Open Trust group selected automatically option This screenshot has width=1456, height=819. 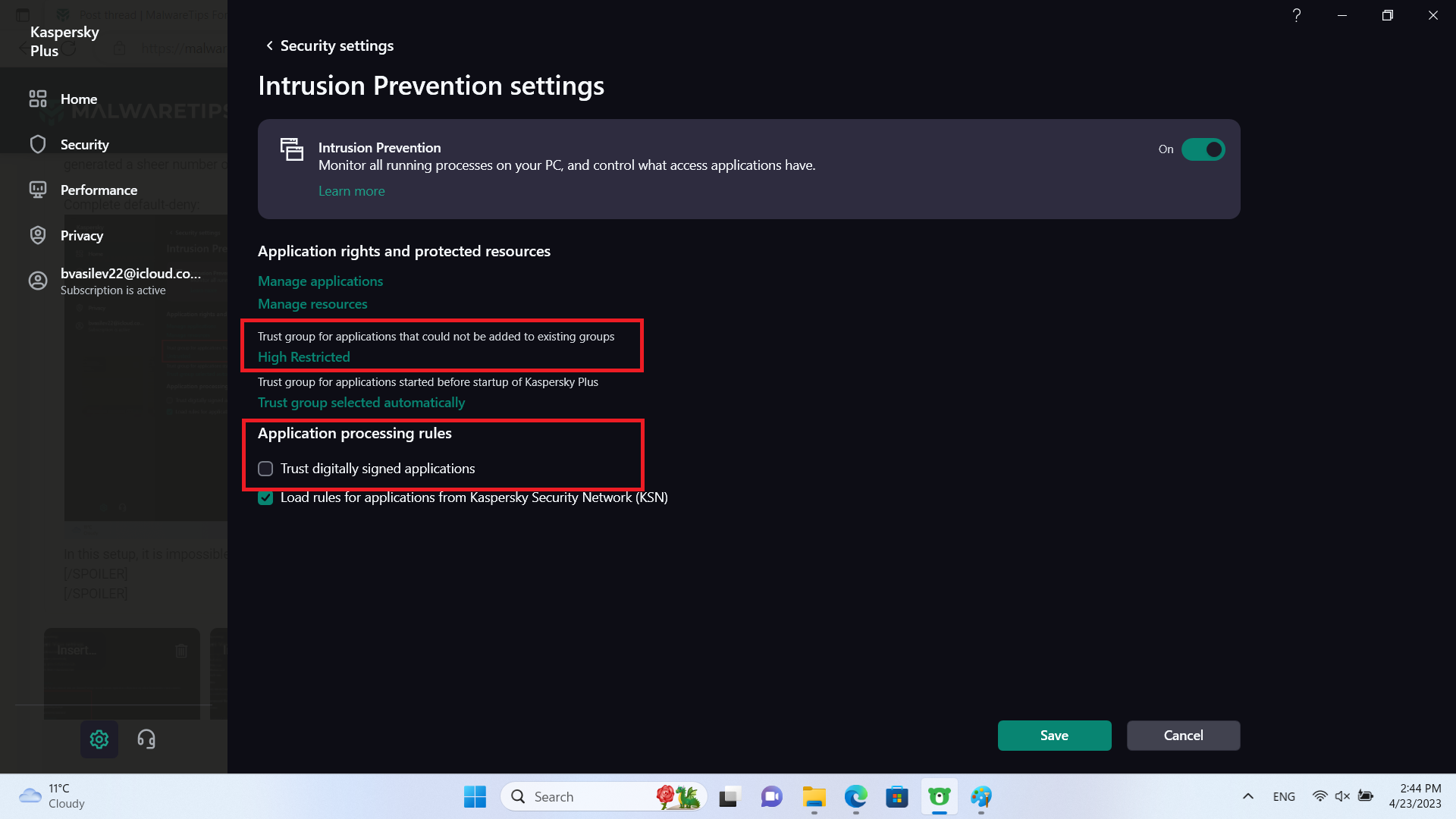tap(361, 403)
